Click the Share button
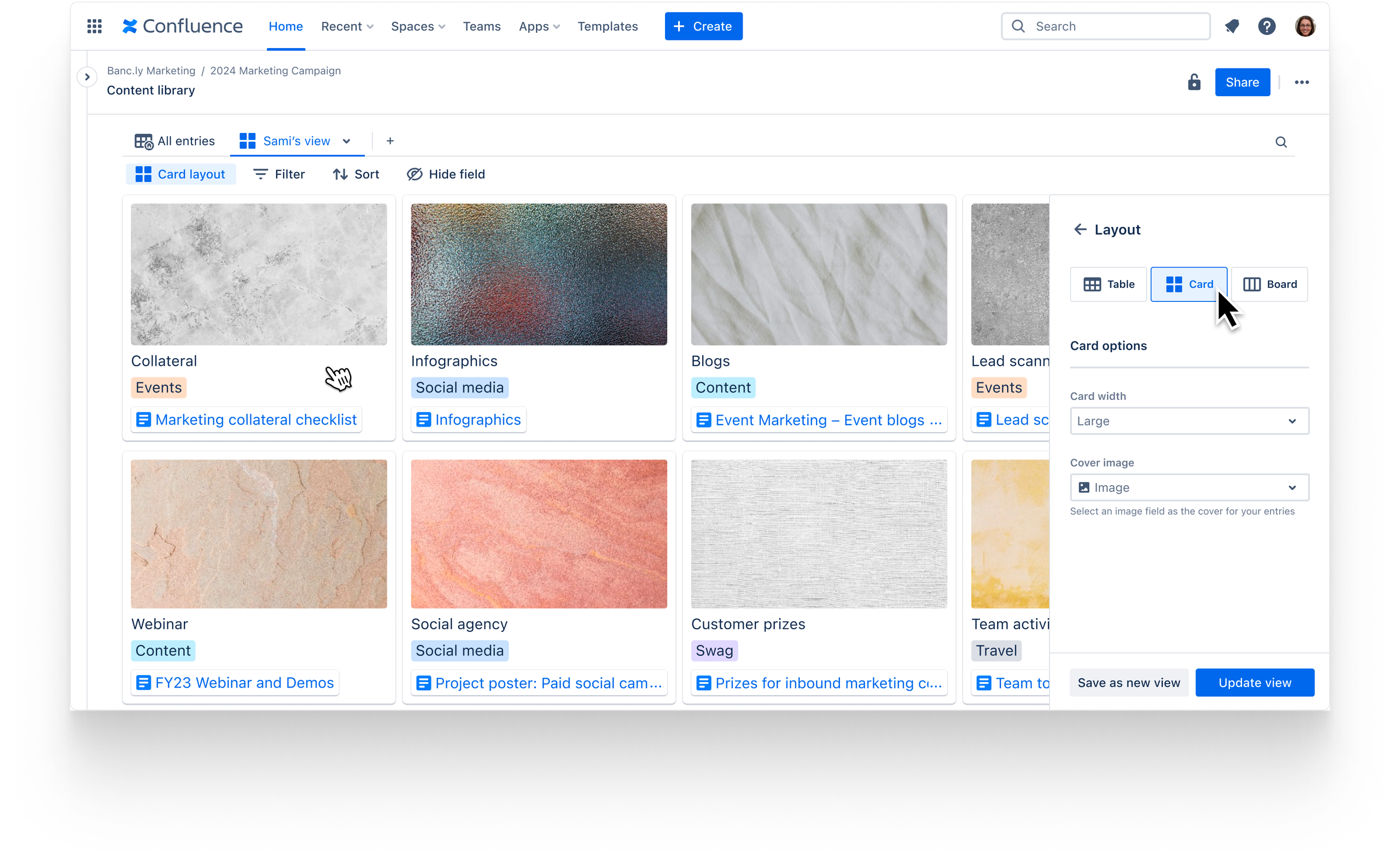This screenshot has width=1400, height=868. tap(1242, 82)
